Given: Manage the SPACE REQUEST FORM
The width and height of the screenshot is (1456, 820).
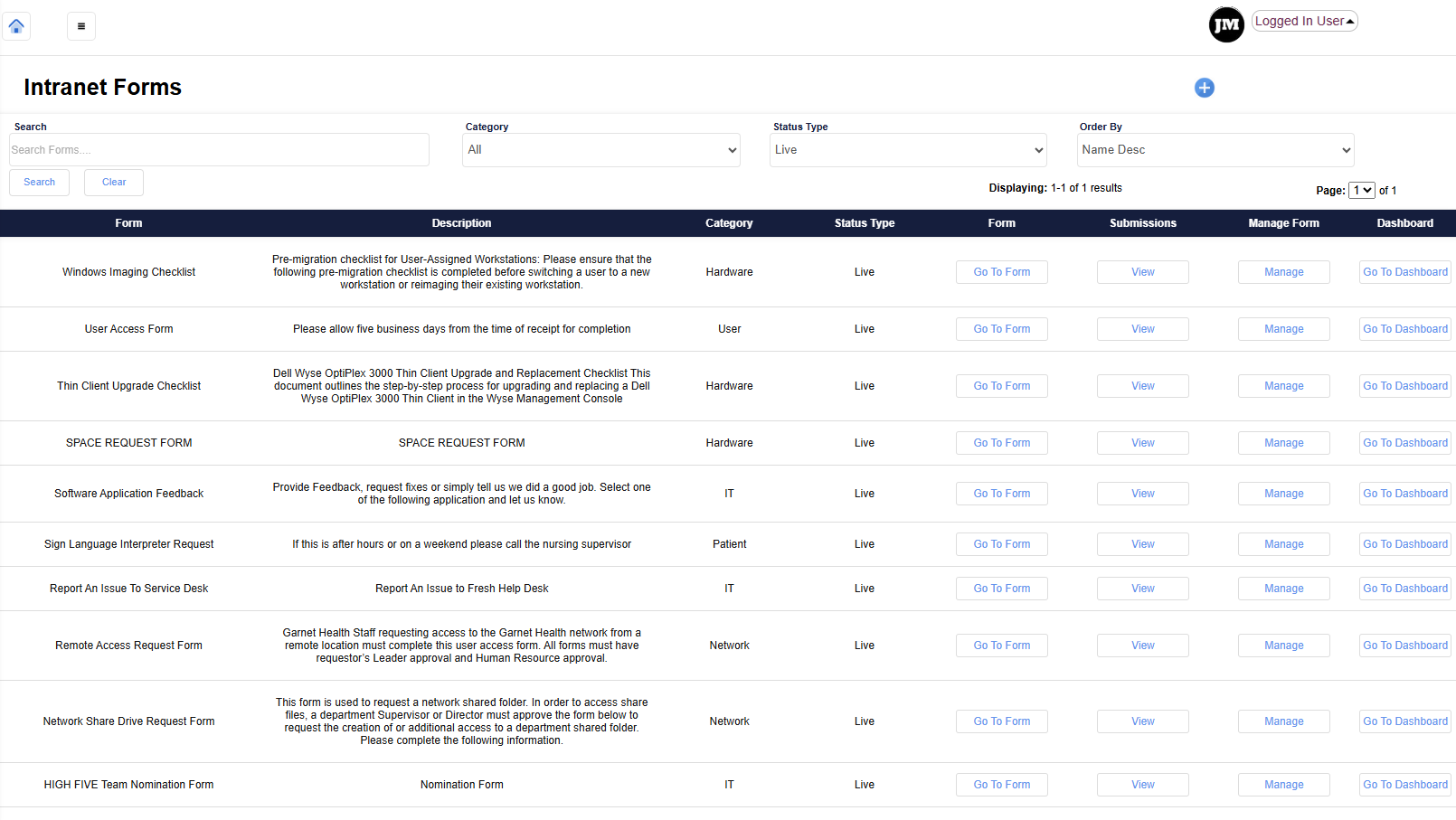Looking at the screenshot, I should [1284, 443].
